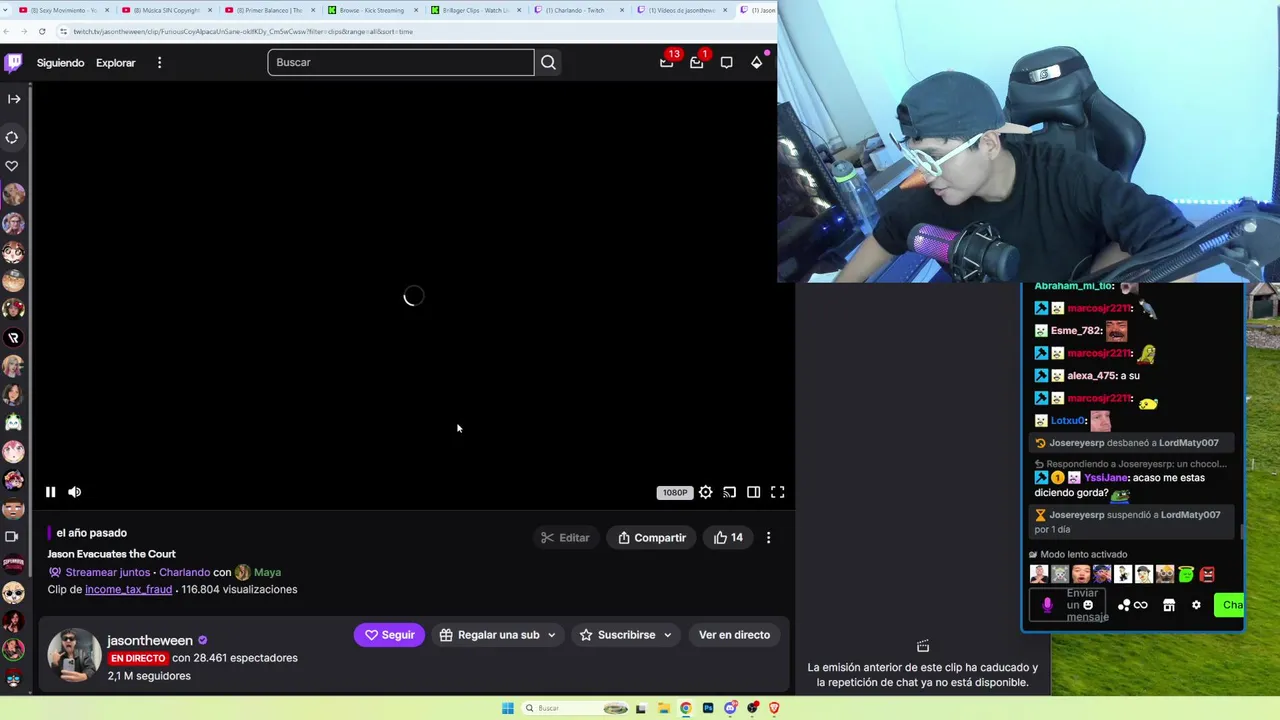Viewport: 1280px width, 720px height.
Task: Open the Charlando category link
Action: [x=184, y=572]
